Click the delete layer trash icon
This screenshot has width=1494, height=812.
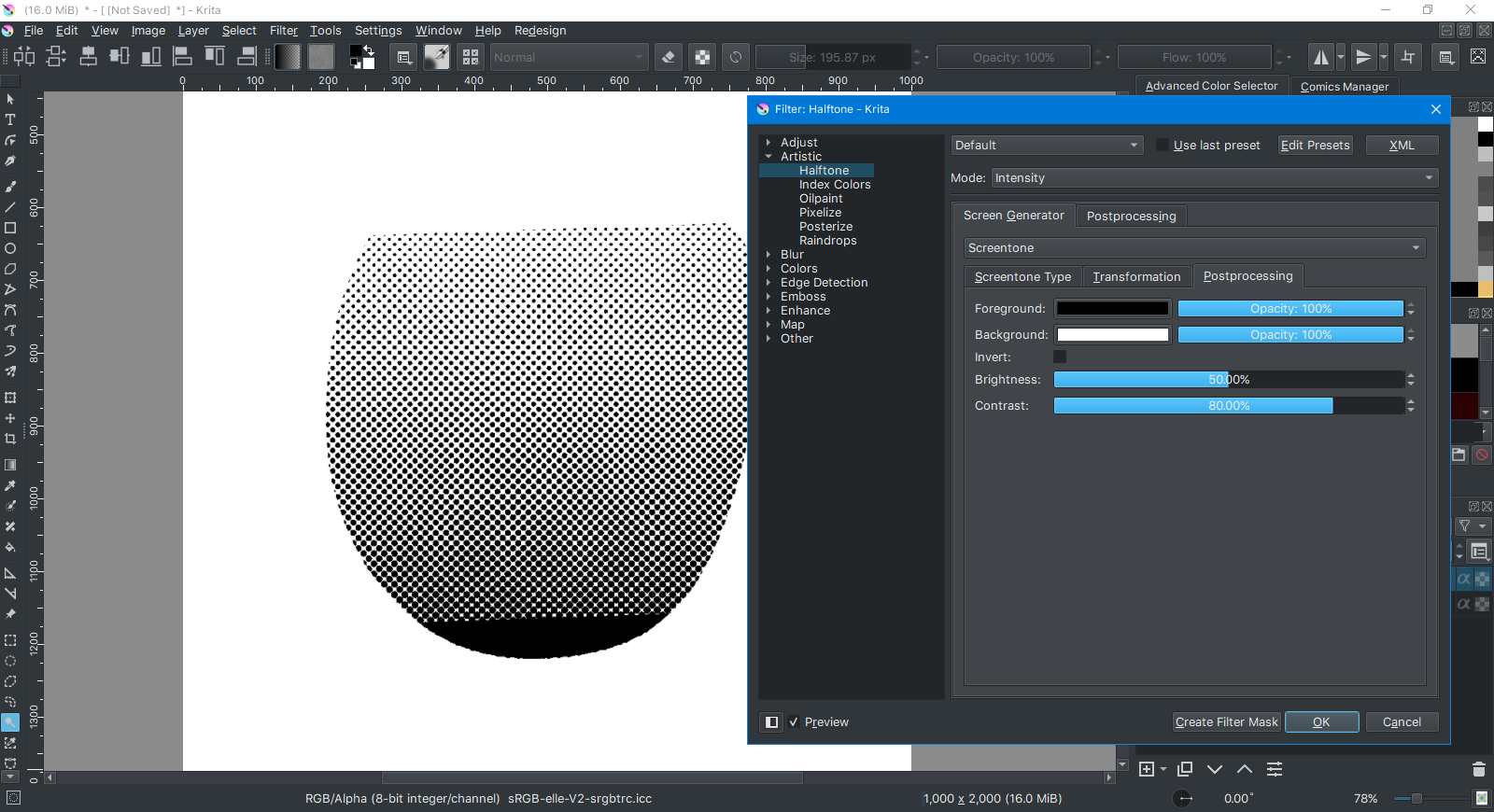(1478, 769)
